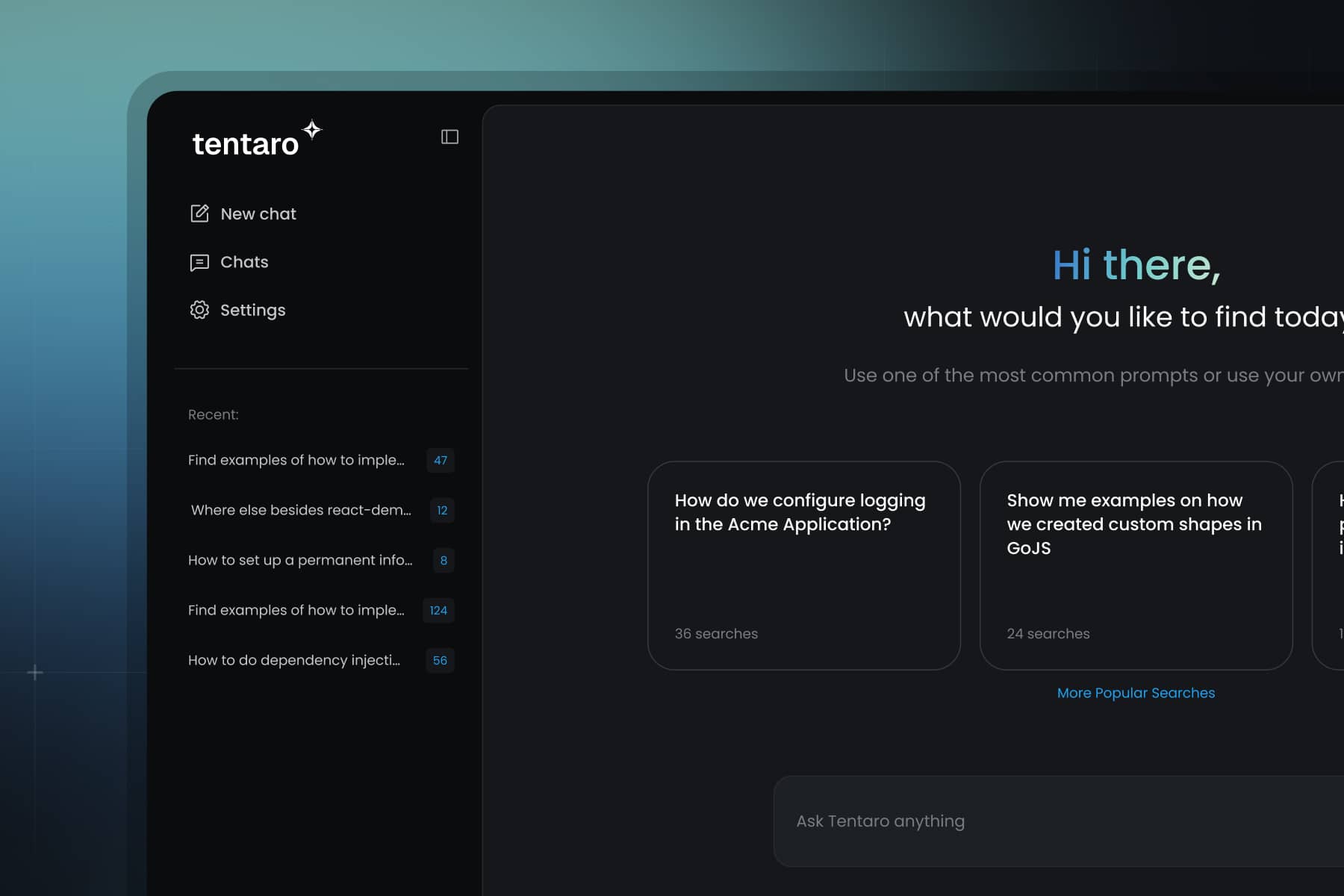Open the recent chat with badge 47

tap(321, 460)
